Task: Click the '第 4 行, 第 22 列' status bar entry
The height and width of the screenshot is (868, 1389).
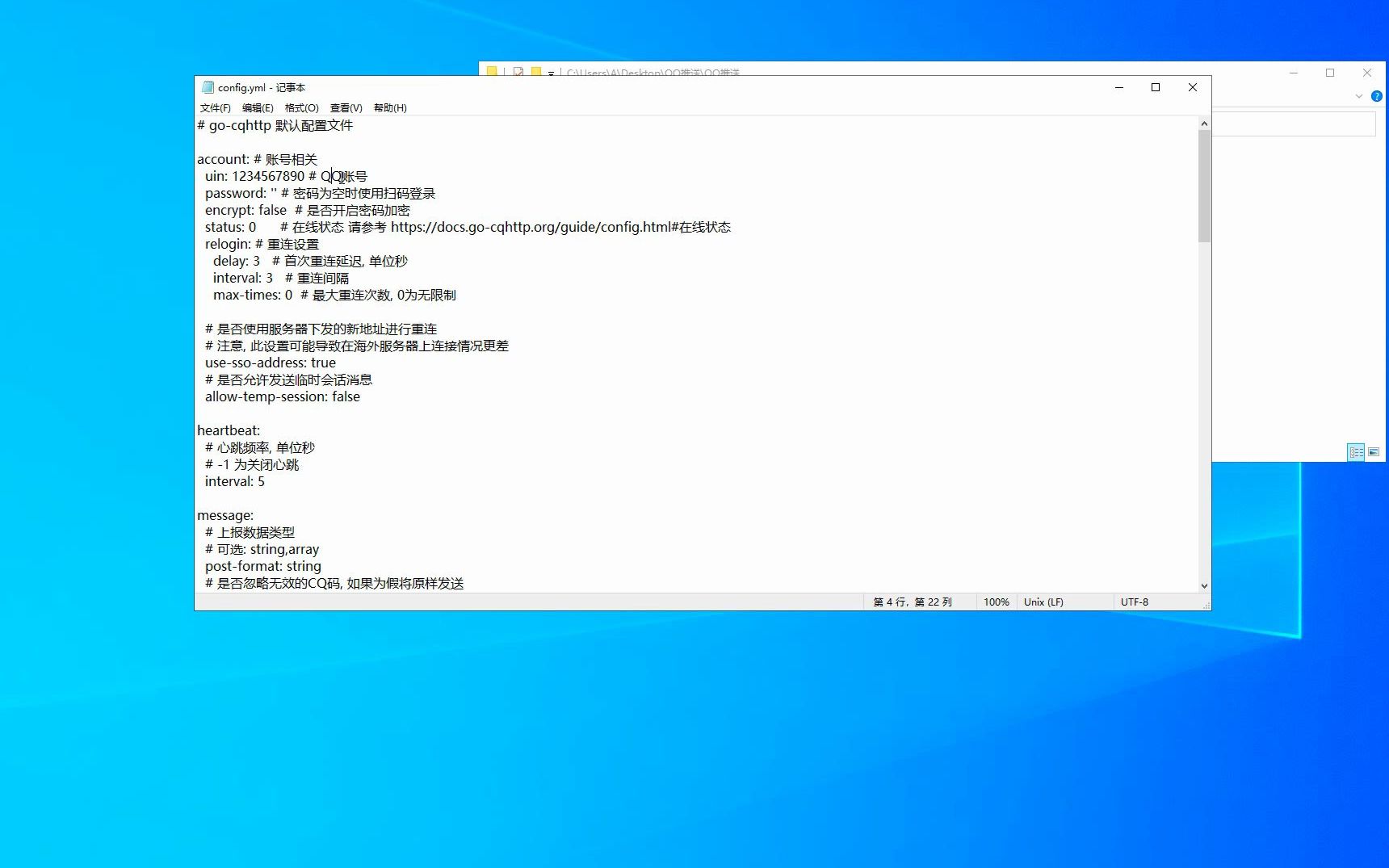Action: coord(913,602)
